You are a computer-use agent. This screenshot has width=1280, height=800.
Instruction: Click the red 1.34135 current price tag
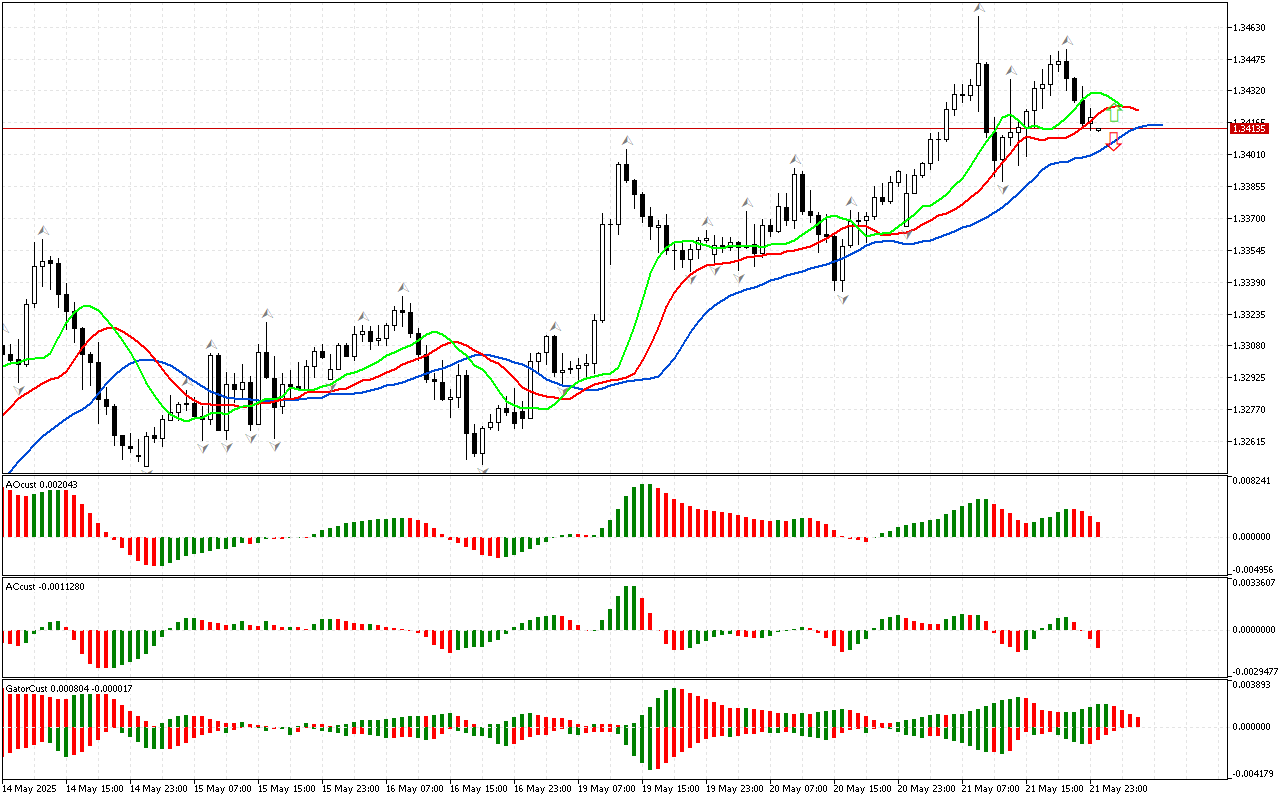[1250, 128]
